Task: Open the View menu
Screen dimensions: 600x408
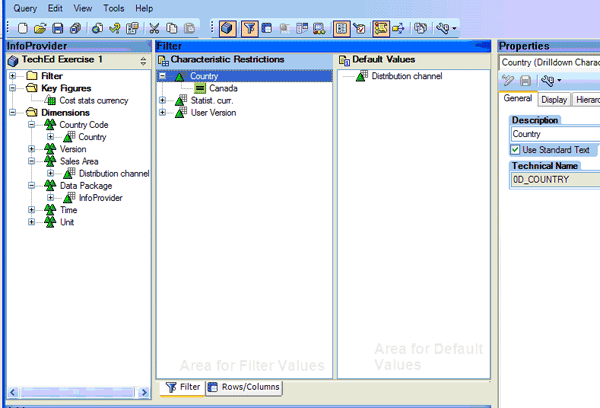Action: pyautogui.click(x=83, y=8)
